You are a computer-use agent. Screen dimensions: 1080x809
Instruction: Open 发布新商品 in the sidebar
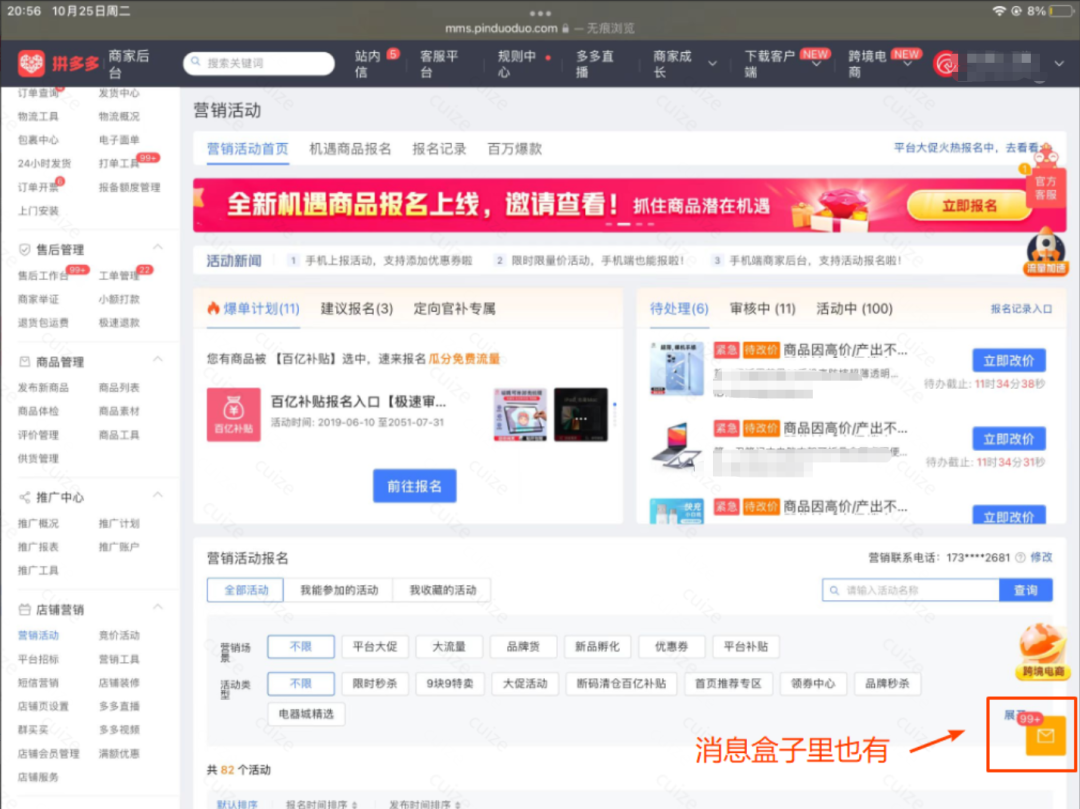(x=43, y=388)
